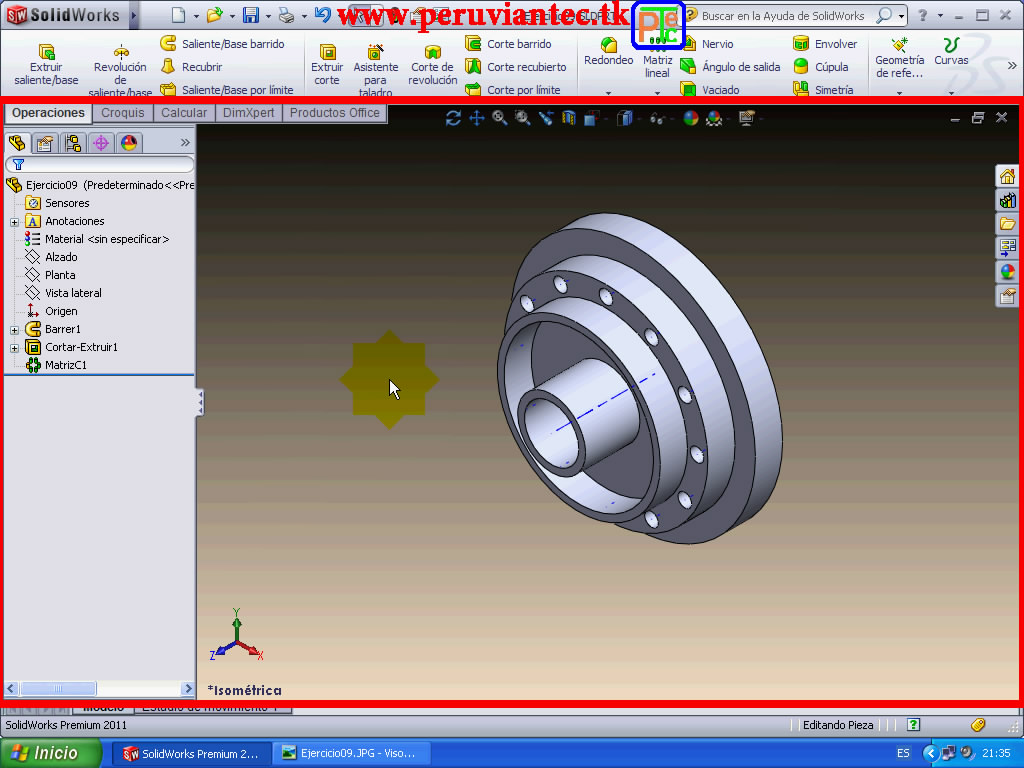Click the rotate view arrows icon
This screenshot has height=768, width=1024.
tap(453, 117)
